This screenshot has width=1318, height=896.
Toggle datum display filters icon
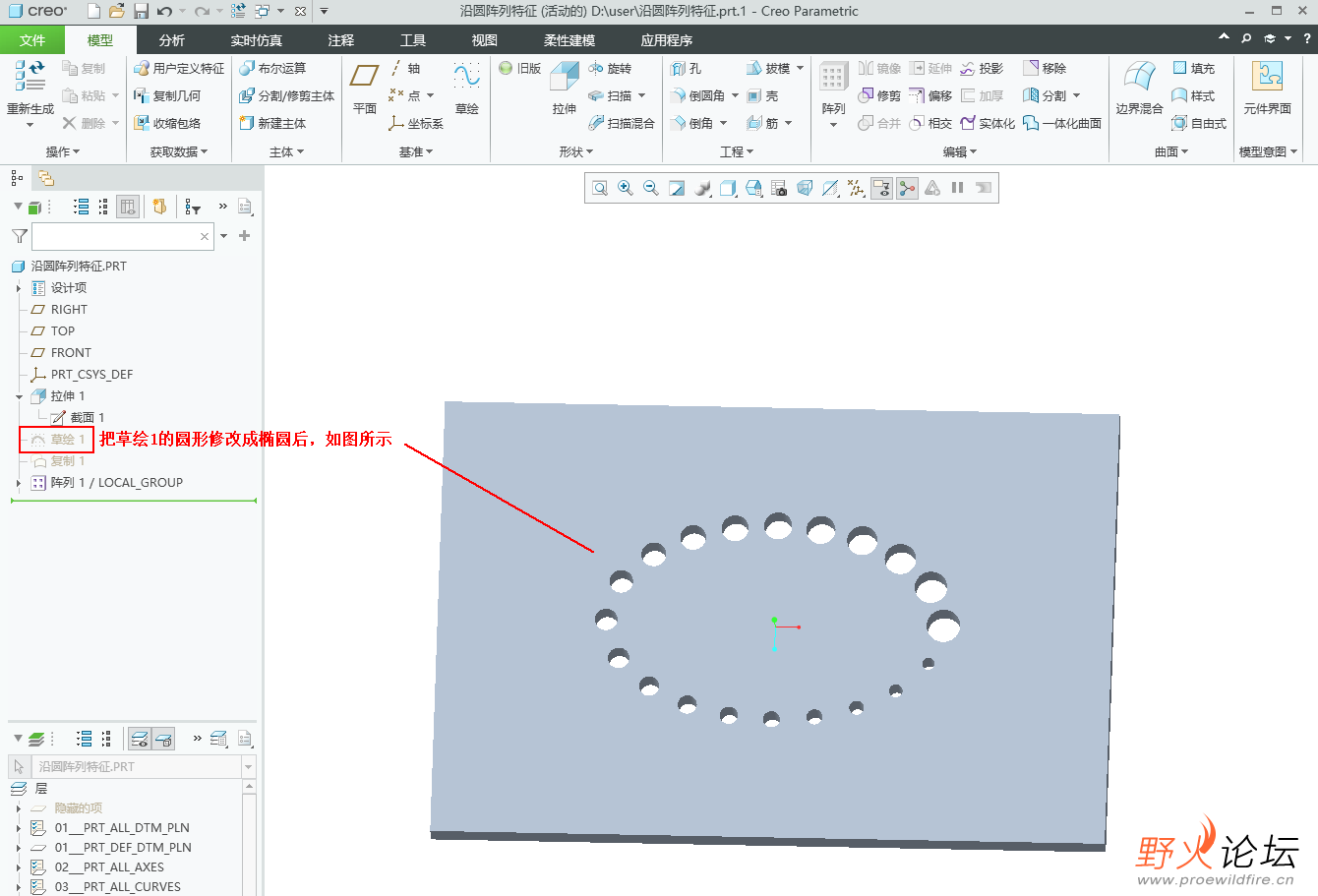tap(856, 188)
